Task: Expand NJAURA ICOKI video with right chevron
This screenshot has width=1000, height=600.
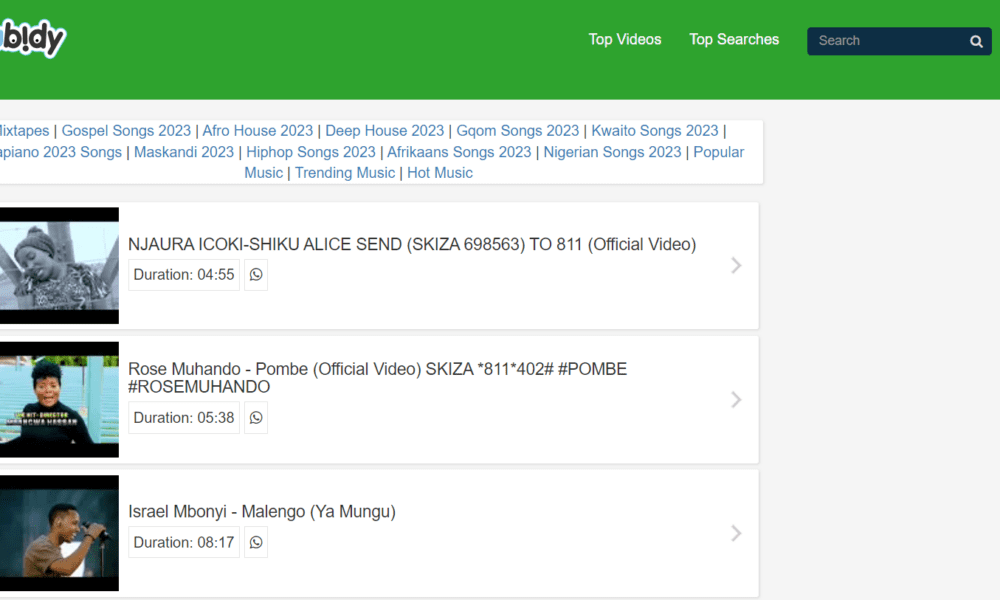Action: point(736,265)
